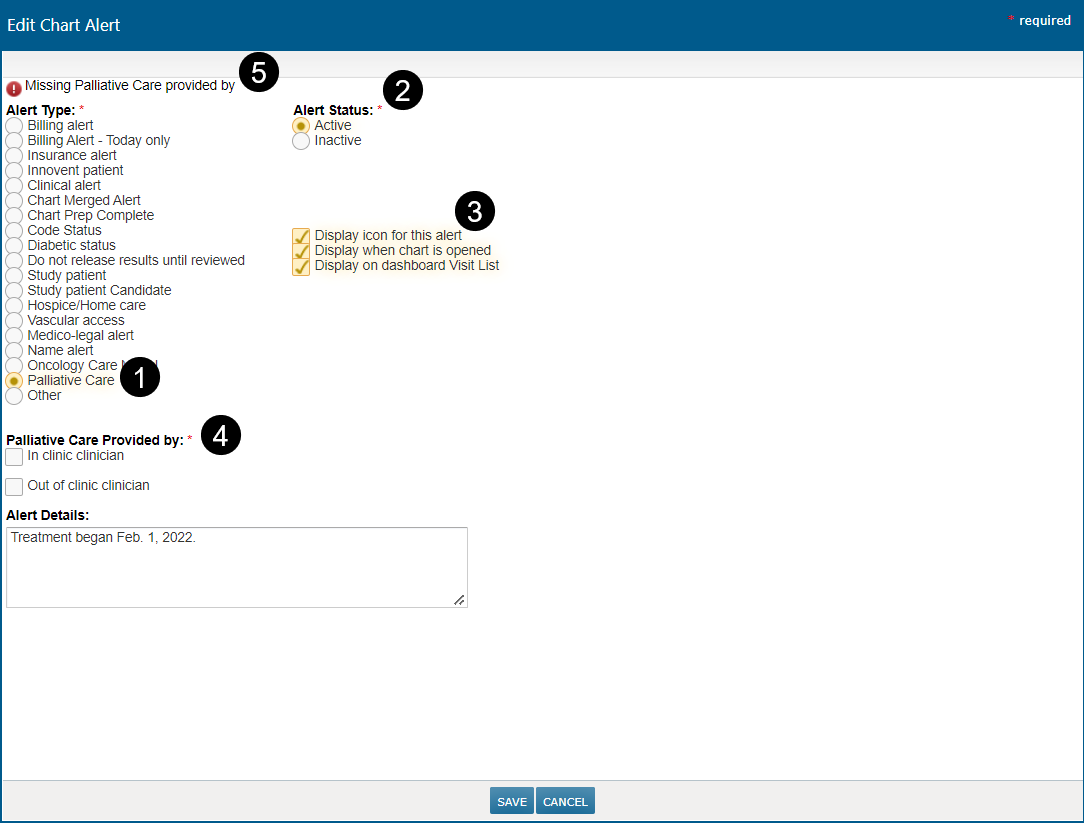
Task: Toggle Display on dashboard Visit List checkbox
Action: pos(301,266)
